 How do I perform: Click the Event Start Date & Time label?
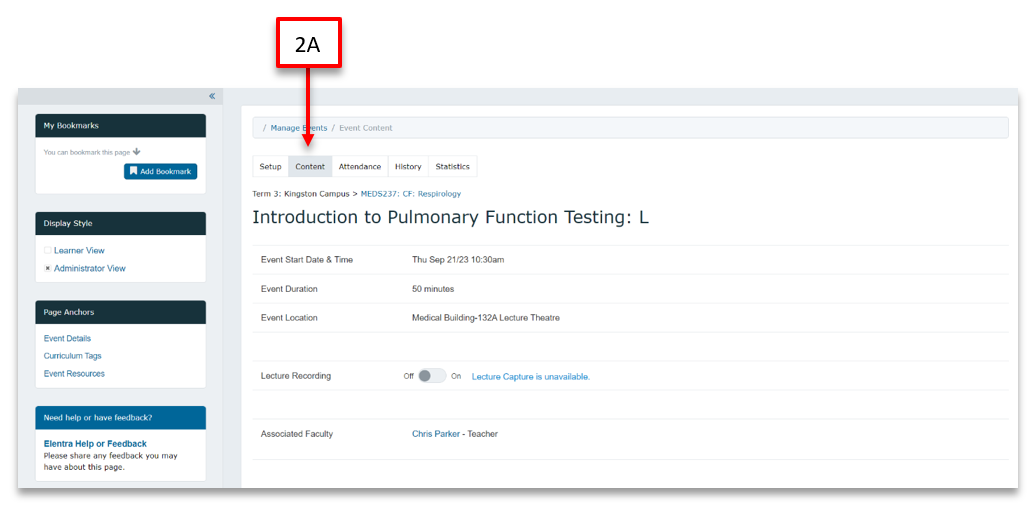(x=307, y=259)
